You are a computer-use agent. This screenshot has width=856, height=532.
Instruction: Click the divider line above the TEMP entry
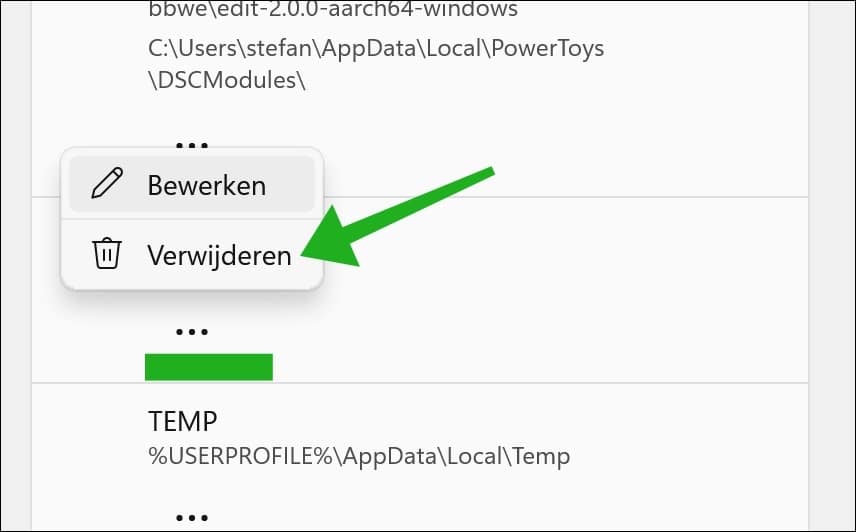click(x=419, y=383)
